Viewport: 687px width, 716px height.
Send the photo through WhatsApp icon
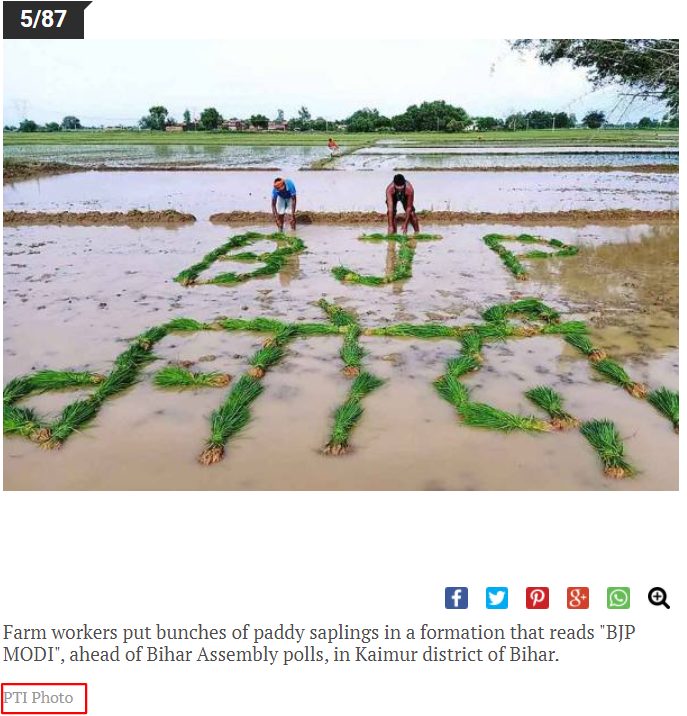point(618,598)
